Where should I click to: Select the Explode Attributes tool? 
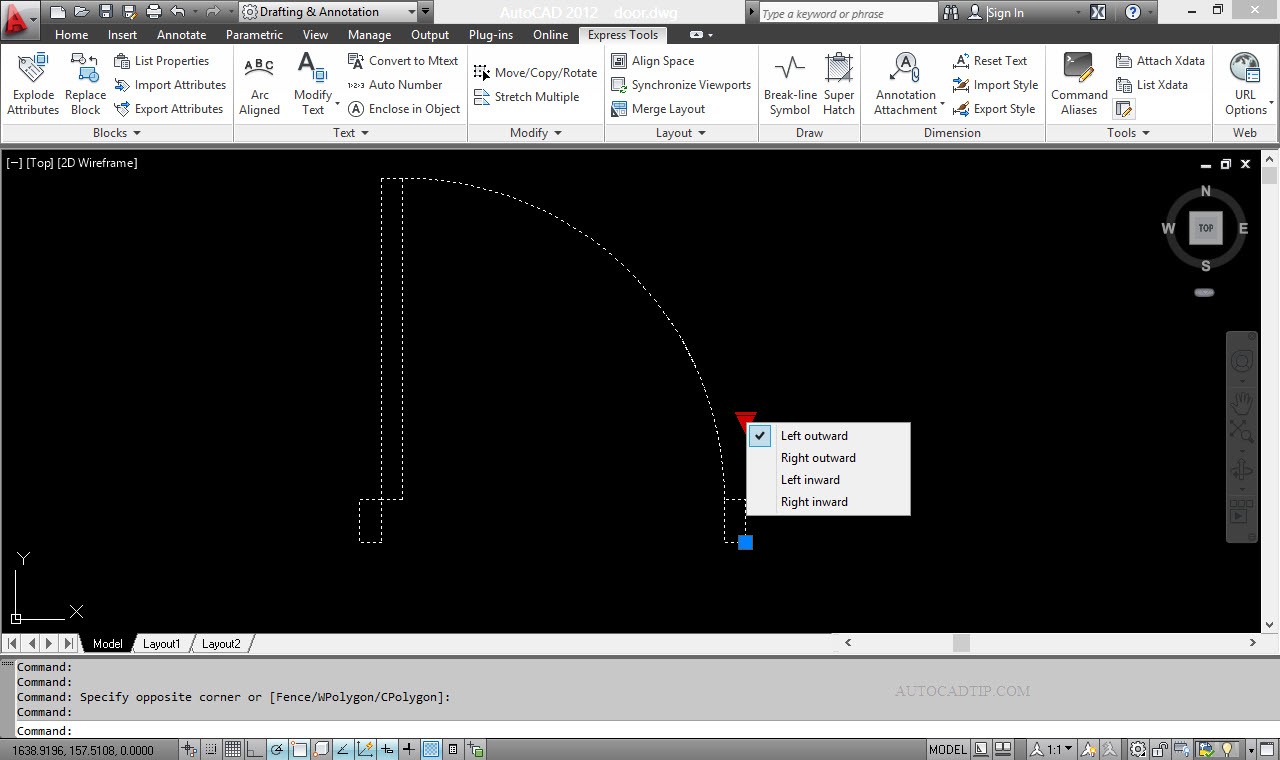(x=33, y=84)
